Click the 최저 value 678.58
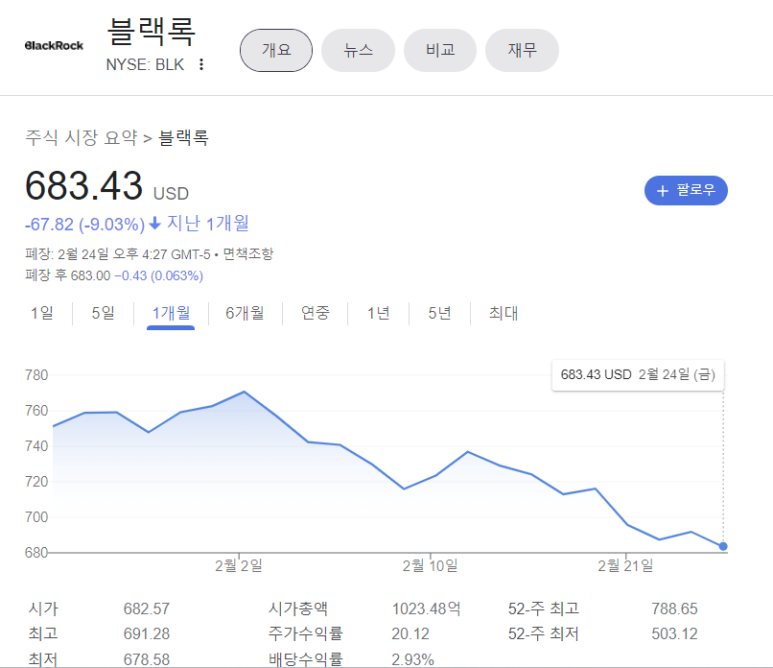The height and width of the screenshot is (668, 773). [146, 659]
